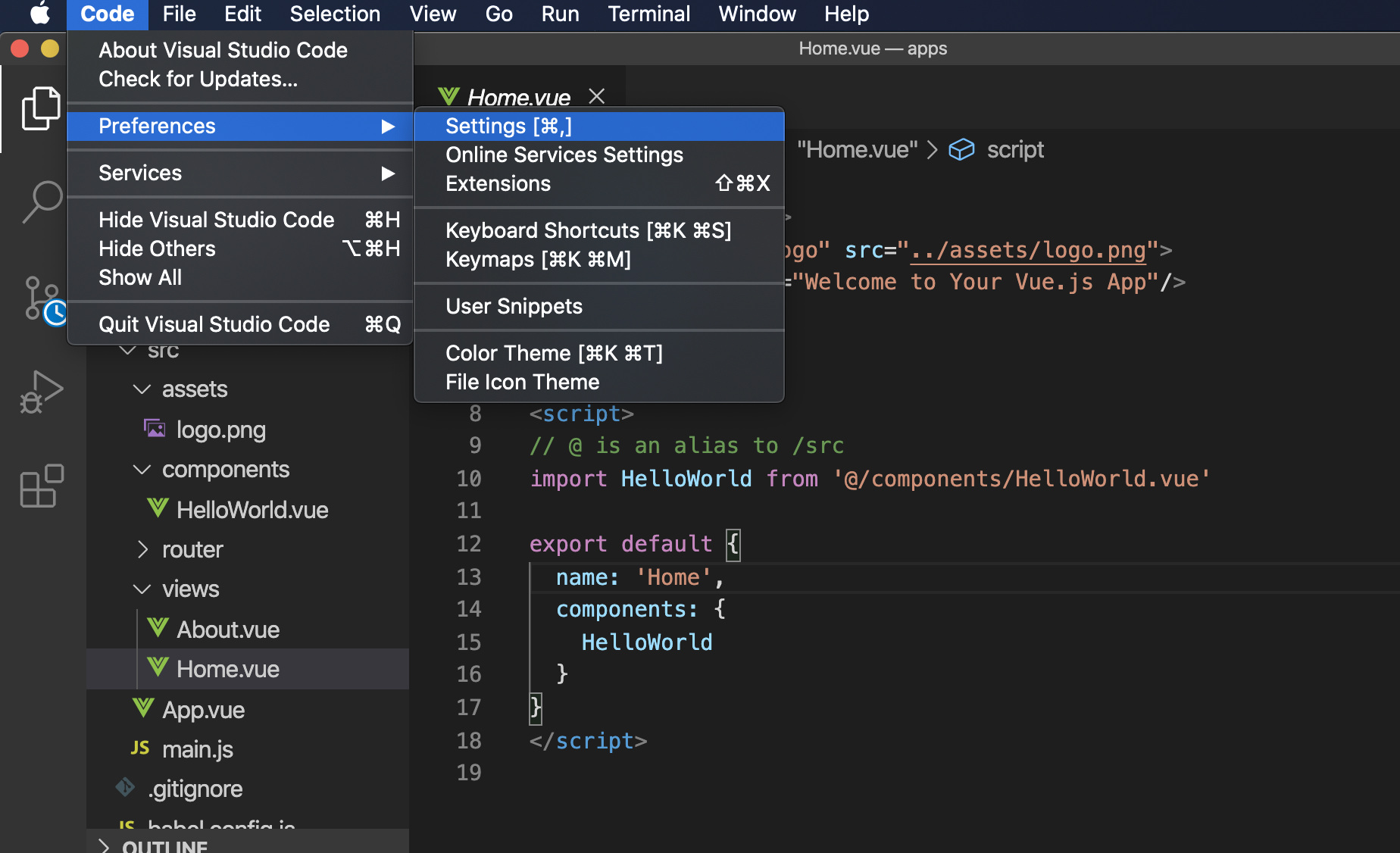The height and width of the screenshot is (853, 1400).
Task: Select Keymaps menu entry
Action: [599, 259]
